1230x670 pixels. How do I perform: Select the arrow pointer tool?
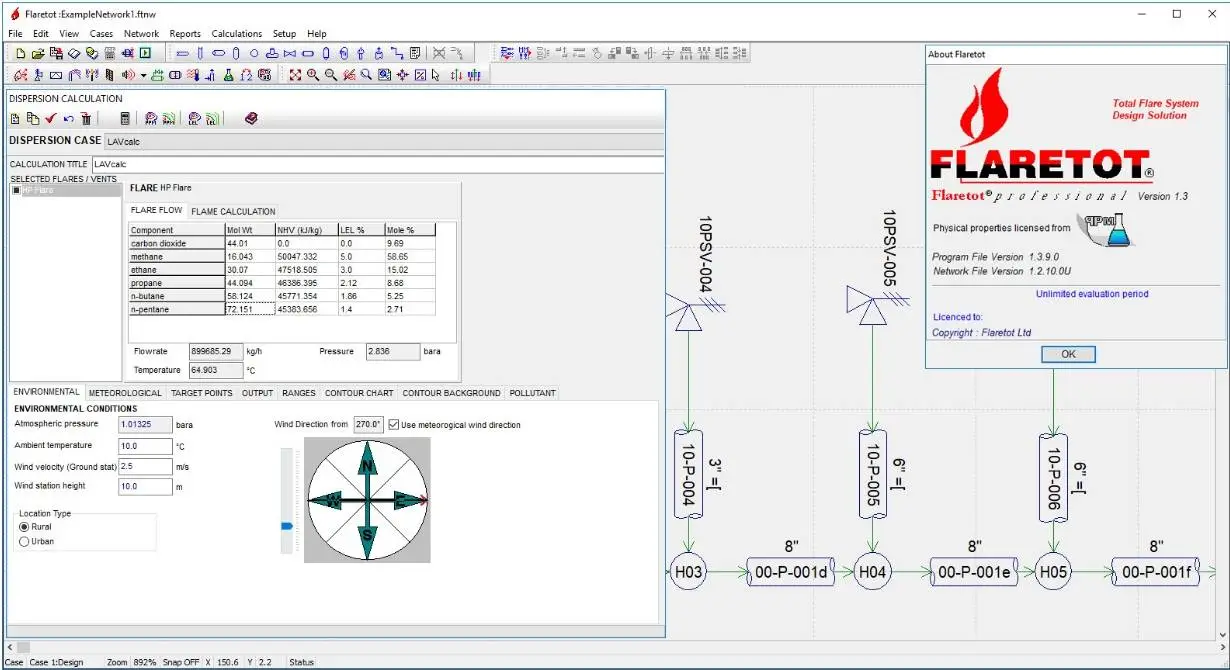coord(437,75)
